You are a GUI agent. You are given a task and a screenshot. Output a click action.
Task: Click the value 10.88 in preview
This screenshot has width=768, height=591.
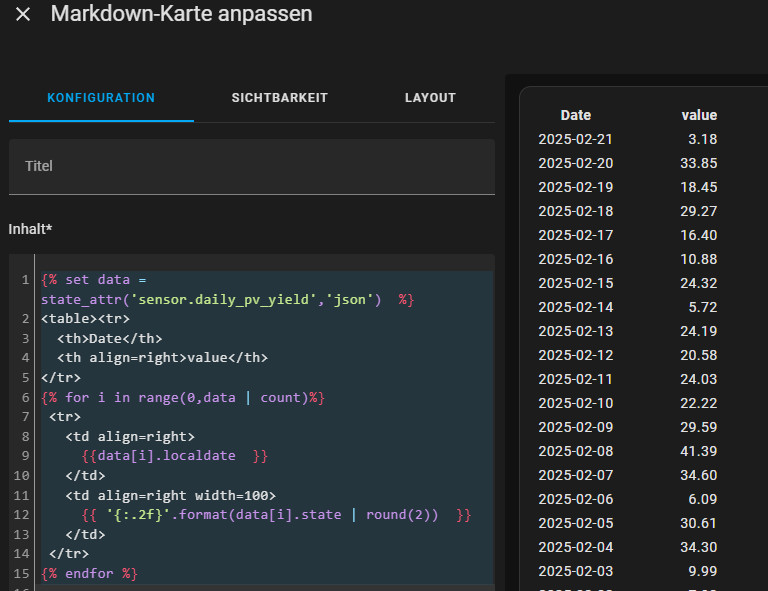click(x=699, y=259)
